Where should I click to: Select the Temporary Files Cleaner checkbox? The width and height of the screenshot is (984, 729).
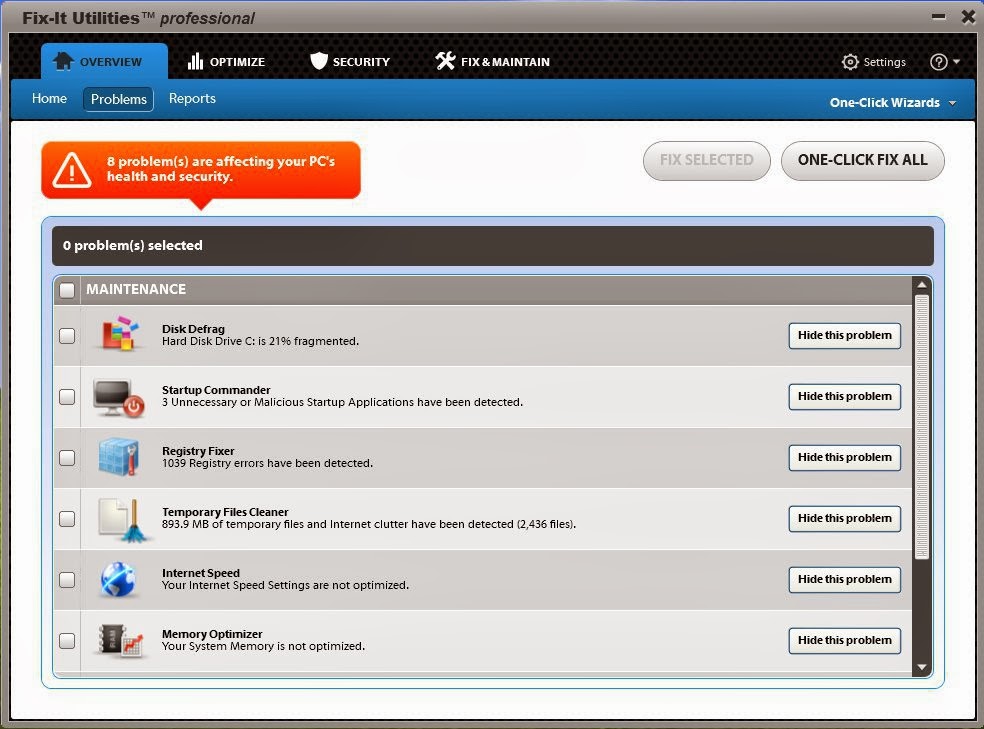pyautogui.click(x=67, y=519)
